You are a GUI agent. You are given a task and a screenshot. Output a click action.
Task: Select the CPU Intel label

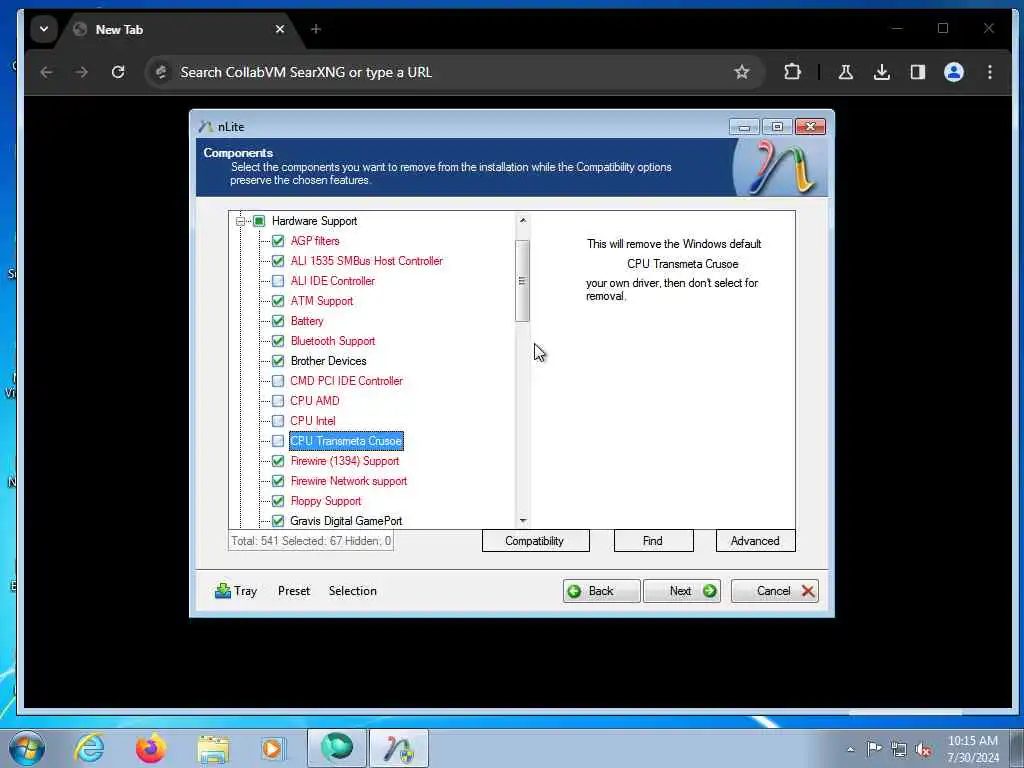(313, 421)
